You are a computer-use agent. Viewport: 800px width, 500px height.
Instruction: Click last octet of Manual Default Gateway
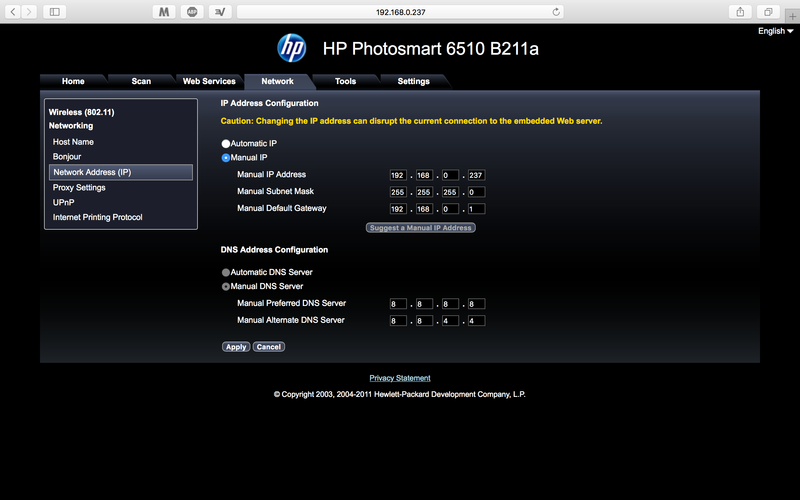pos(476,209)
